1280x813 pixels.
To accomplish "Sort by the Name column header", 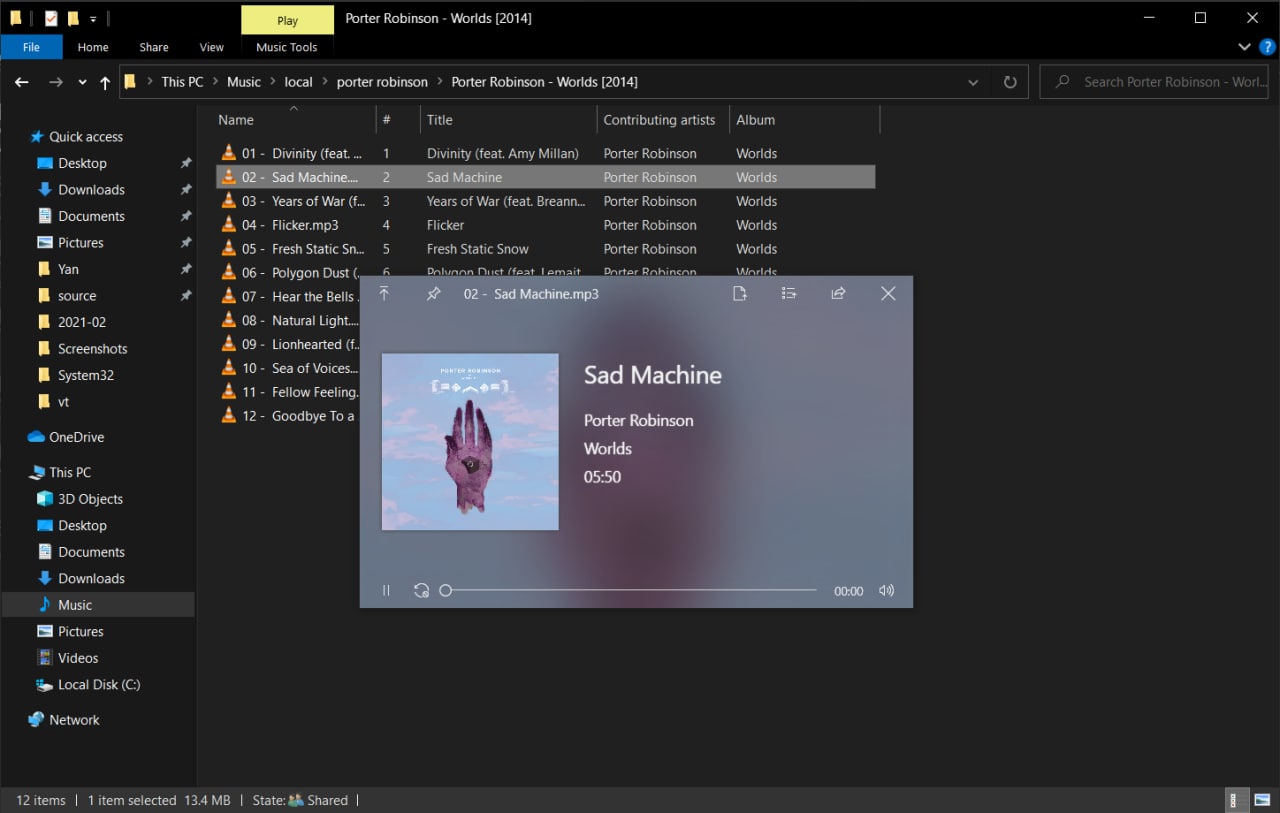I will pos(296,120).
